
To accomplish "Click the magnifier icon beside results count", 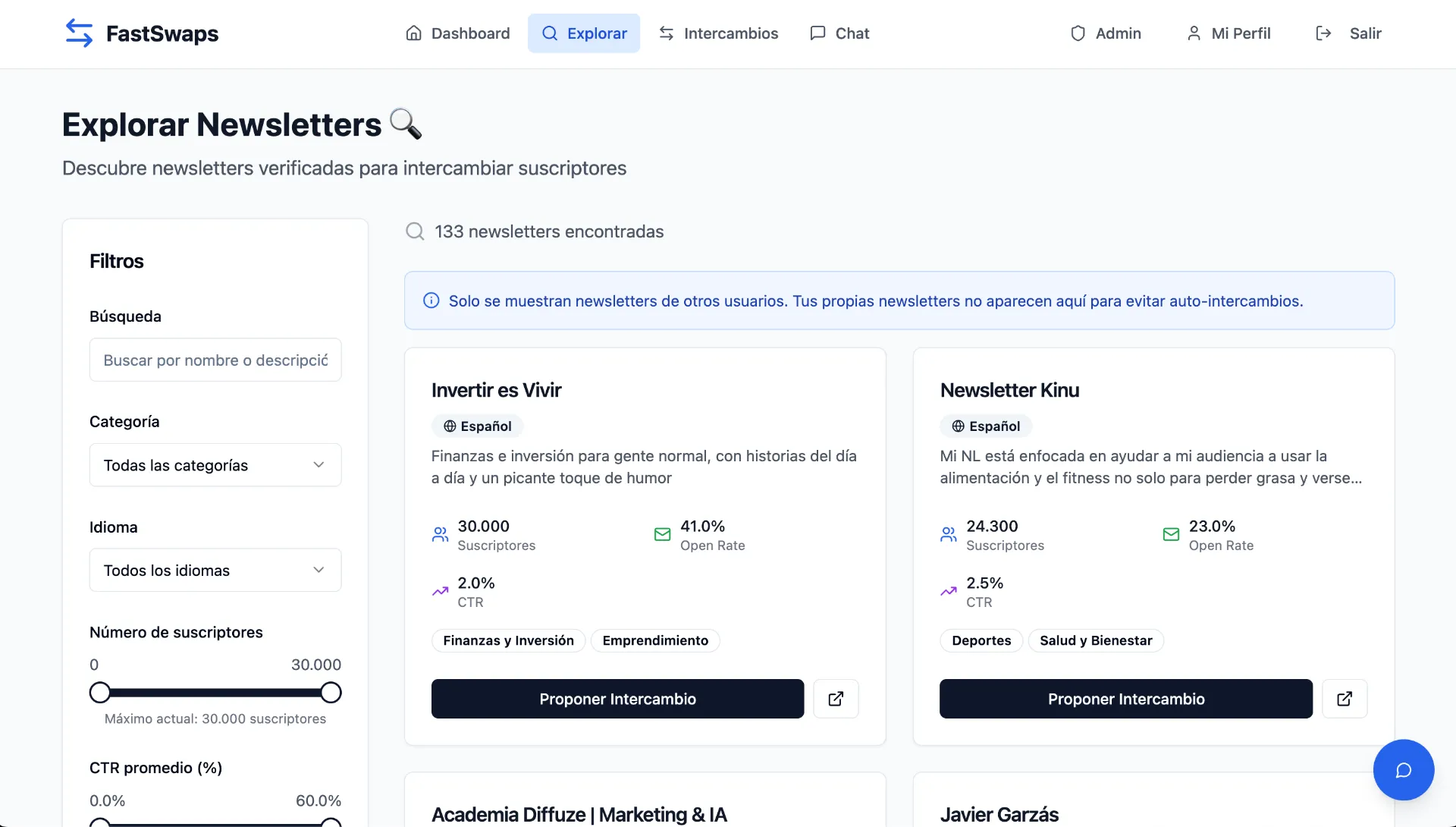I will click(415, 231).
